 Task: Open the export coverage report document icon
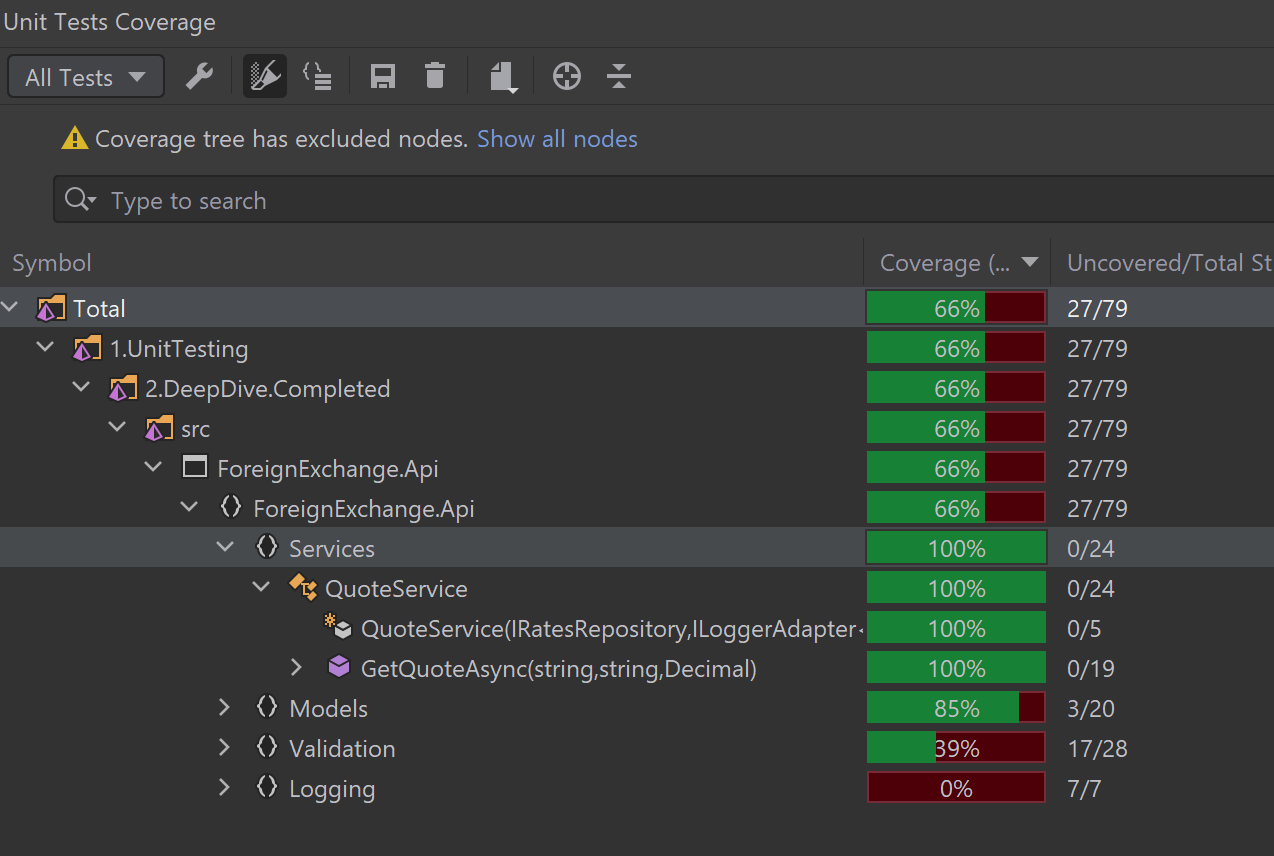pyautogui.click(x=502, y=77)
